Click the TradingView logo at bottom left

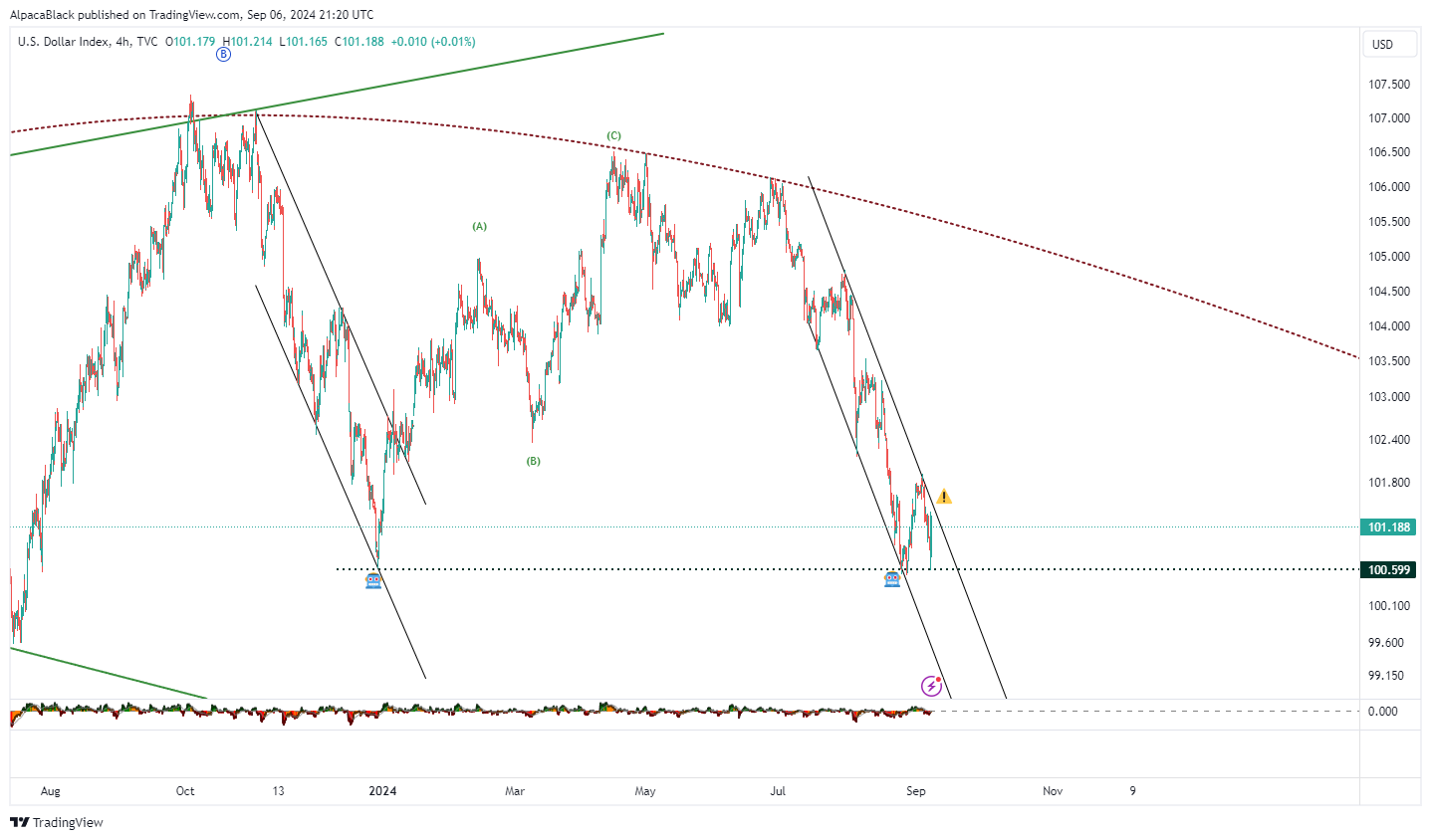pyautogui.click(x=57, y=822)
